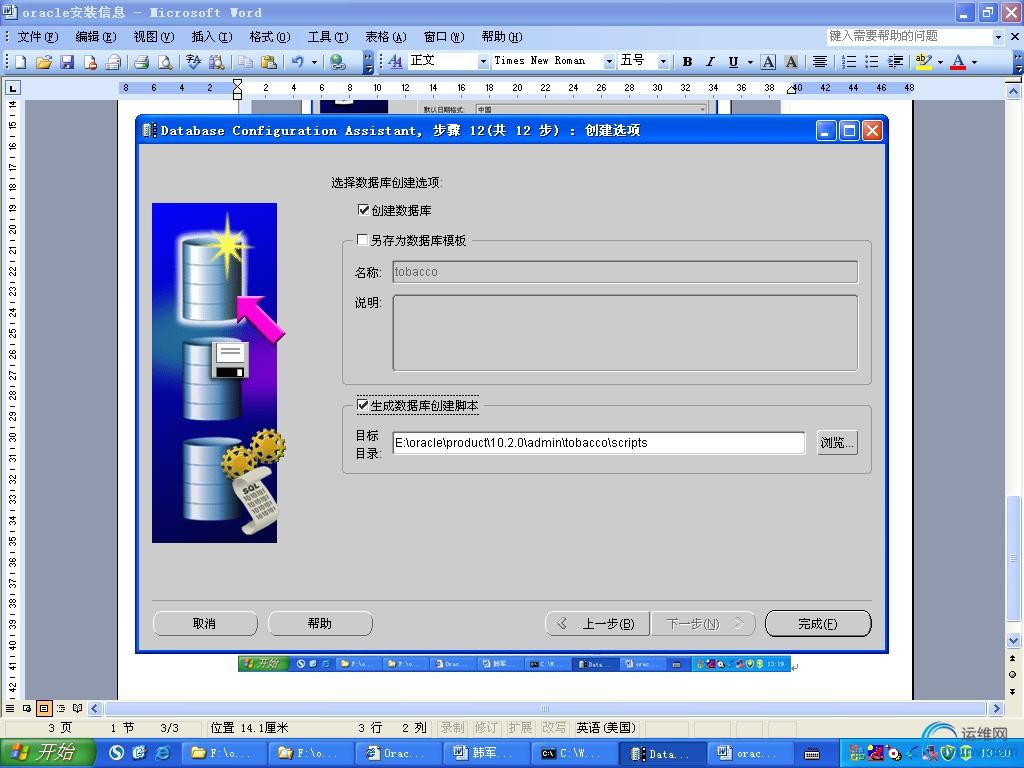Apply bulleted list formatting

click(871, 61)
